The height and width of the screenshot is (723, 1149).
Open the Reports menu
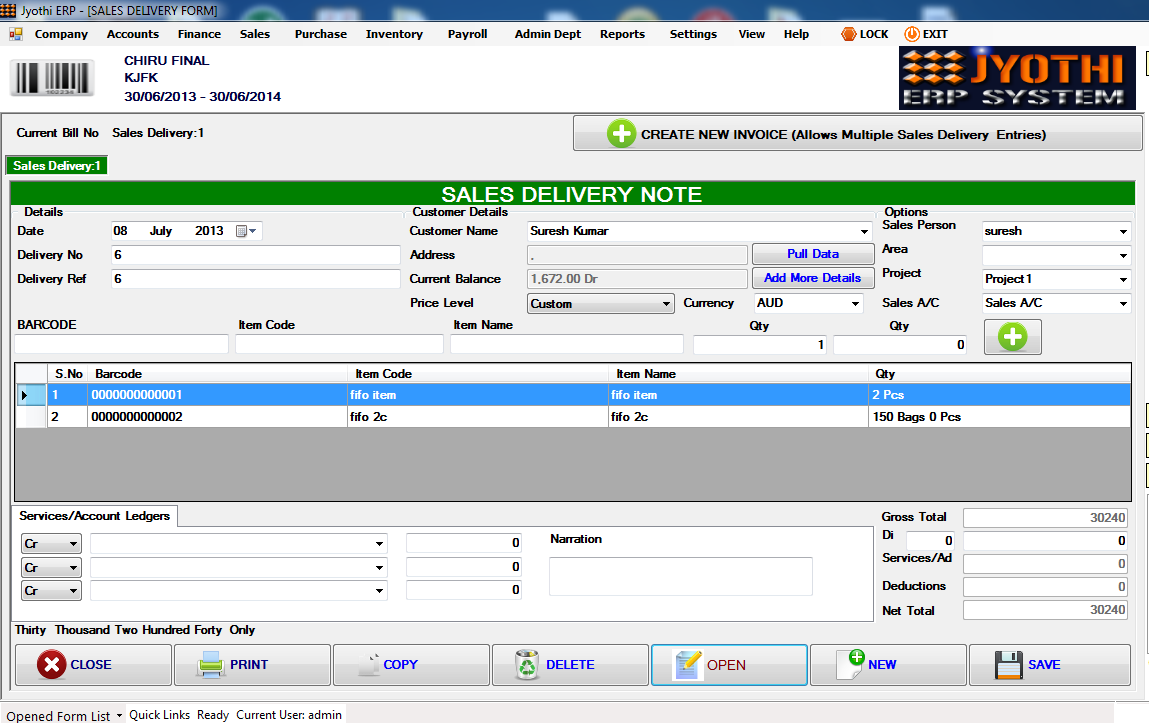(621, 33)
